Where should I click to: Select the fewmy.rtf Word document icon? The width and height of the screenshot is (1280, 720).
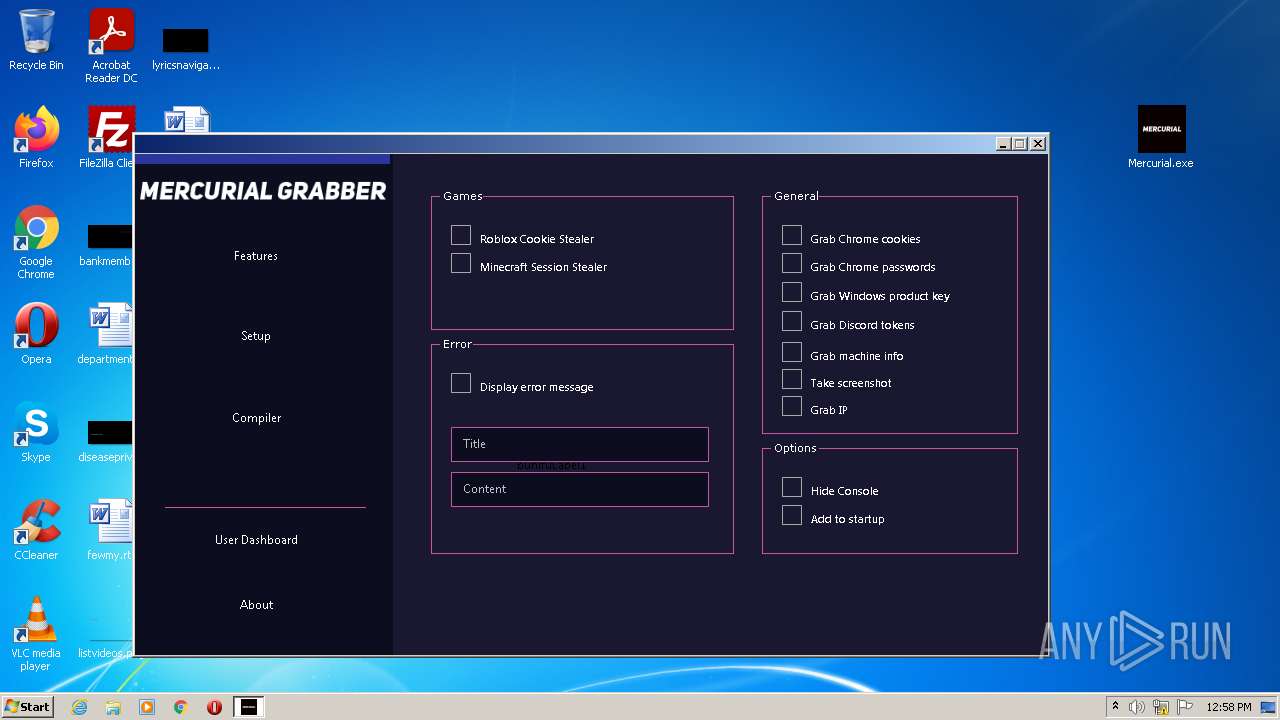click(x=109, y=530)
